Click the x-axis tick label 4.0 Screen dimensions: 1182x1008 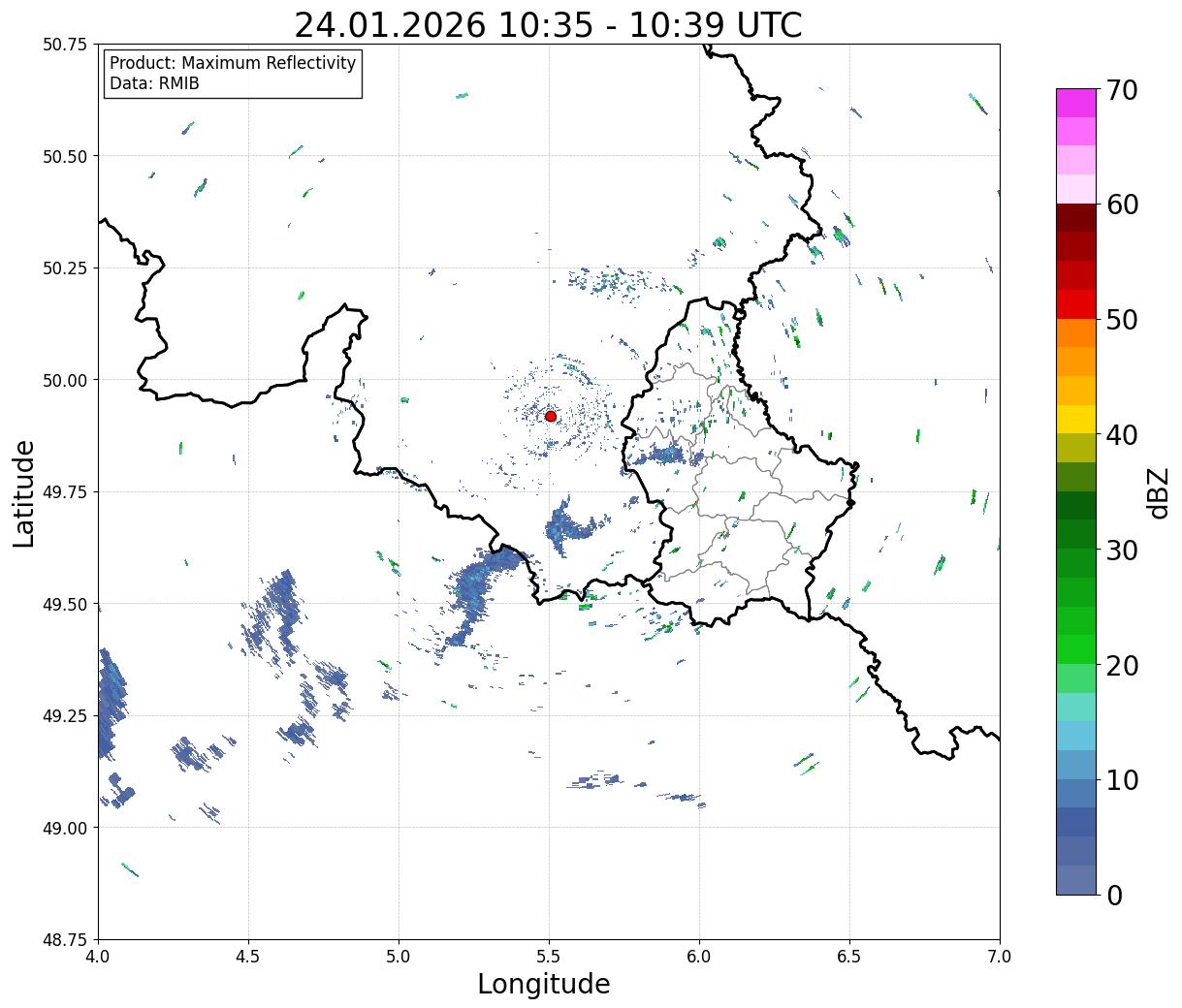pyautogui.click(x=98, y=956)
